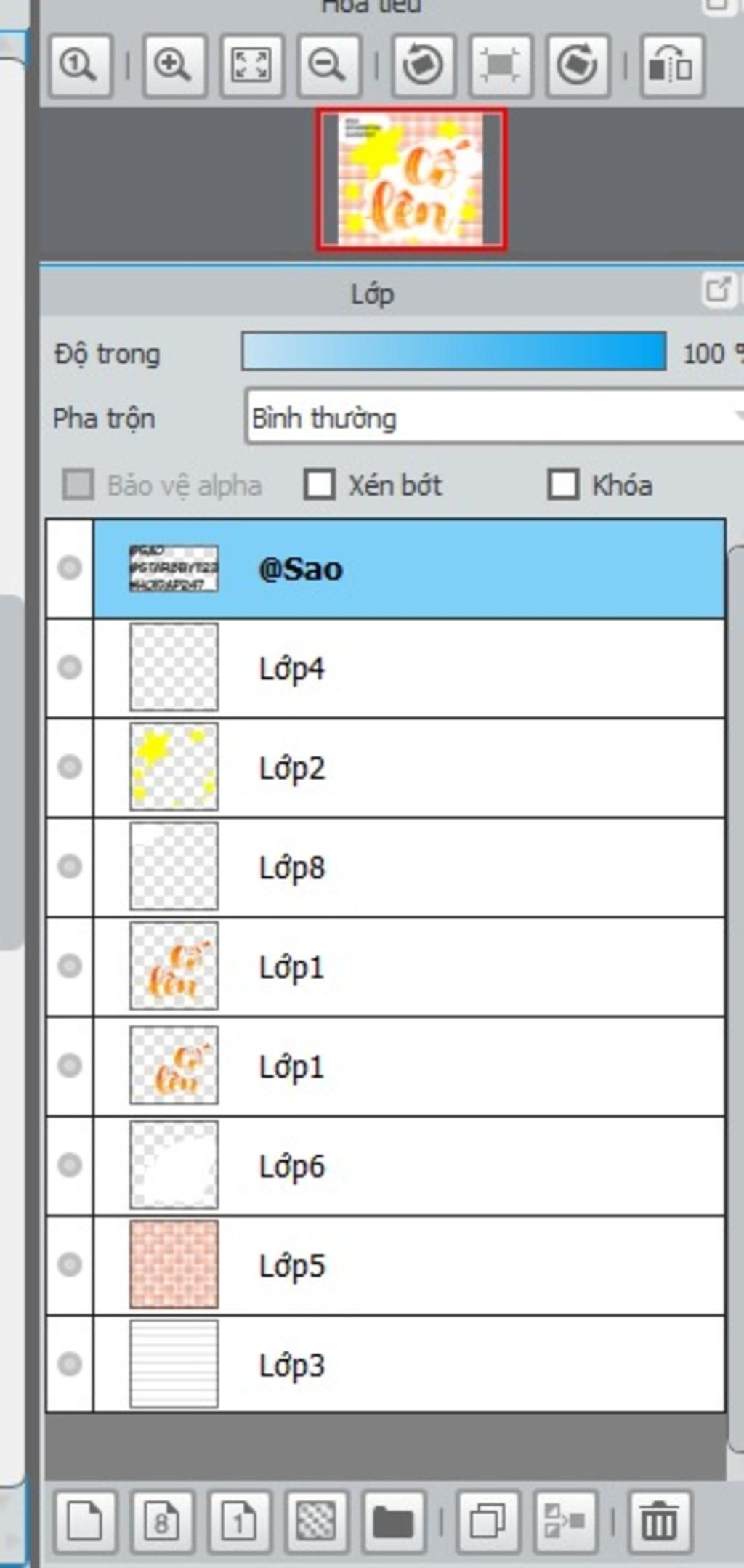This screenshot has height=1568, width=744.
Task: Open the Pha trộn blend mode dropdown
Action: [494, 417]
